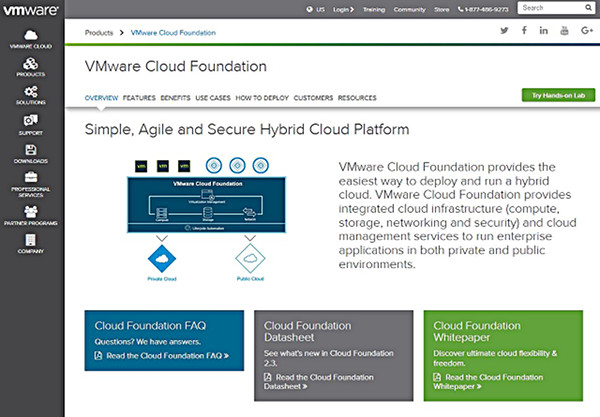Viewport: 600px width, 417px height.
Task: Share on LinkedIn icon
Action: point(543,30)
